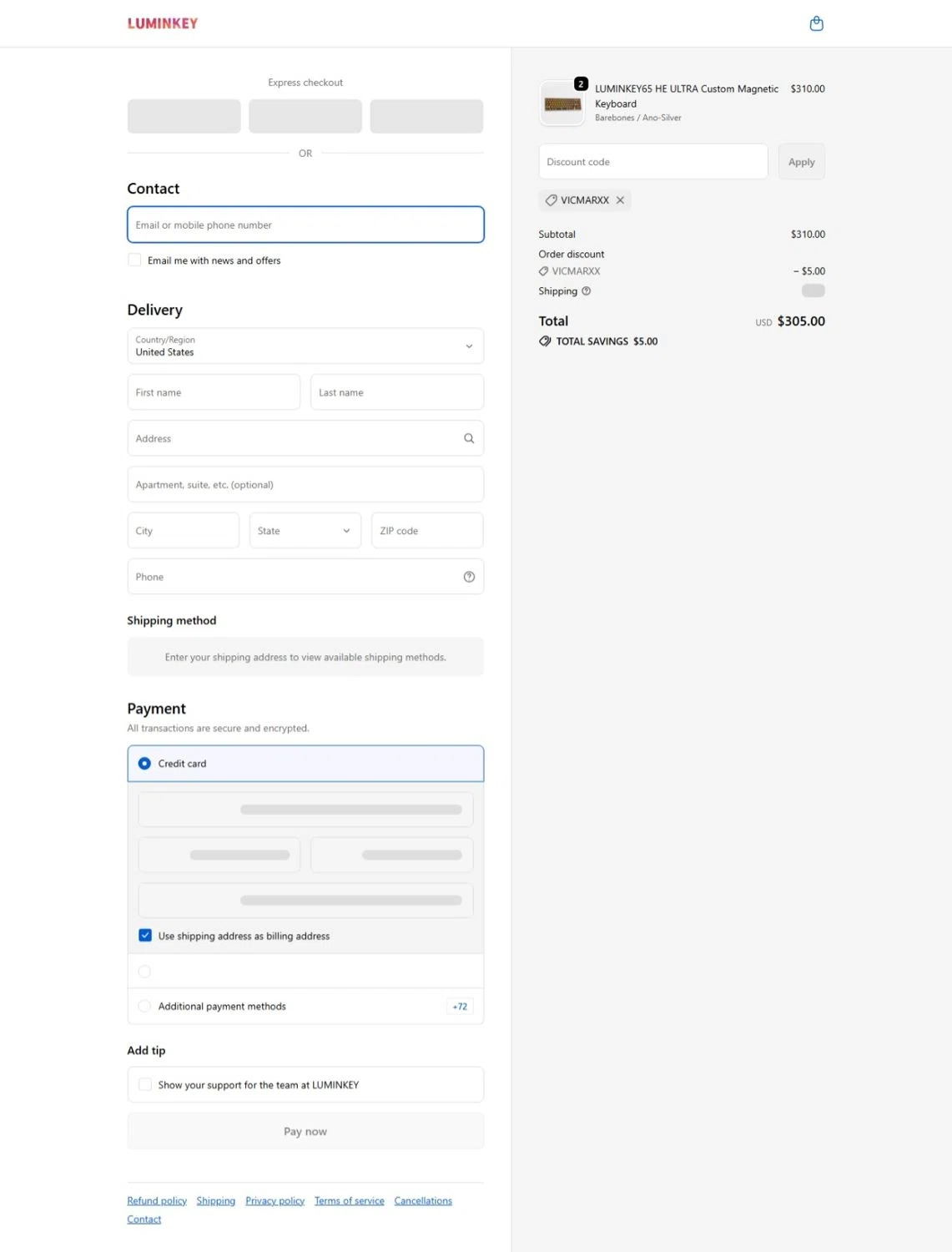Click the shipping info question icon

(x=586, y=291)
